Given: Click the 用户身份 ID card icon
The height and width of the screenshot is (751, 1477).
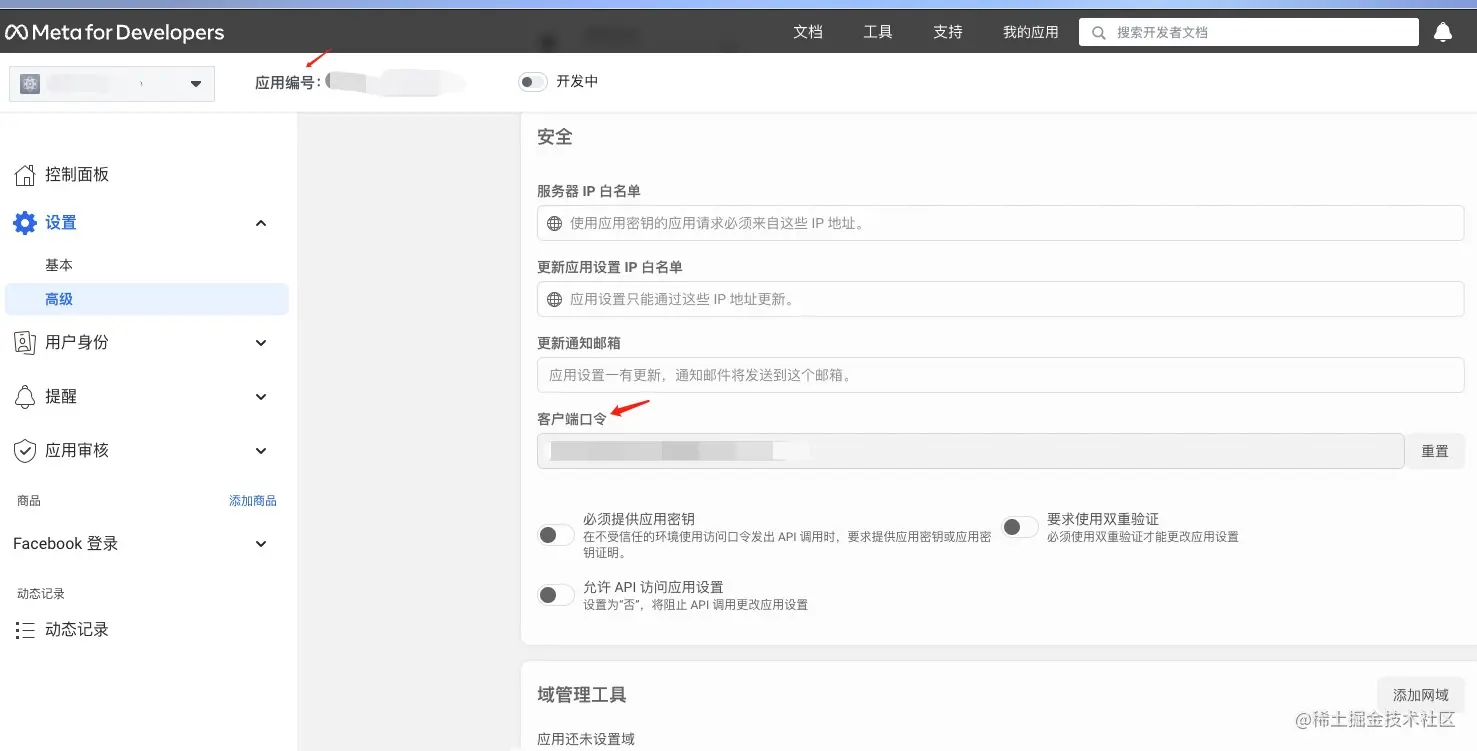Looking at the screenshot, I should click(x=25, y=343).
